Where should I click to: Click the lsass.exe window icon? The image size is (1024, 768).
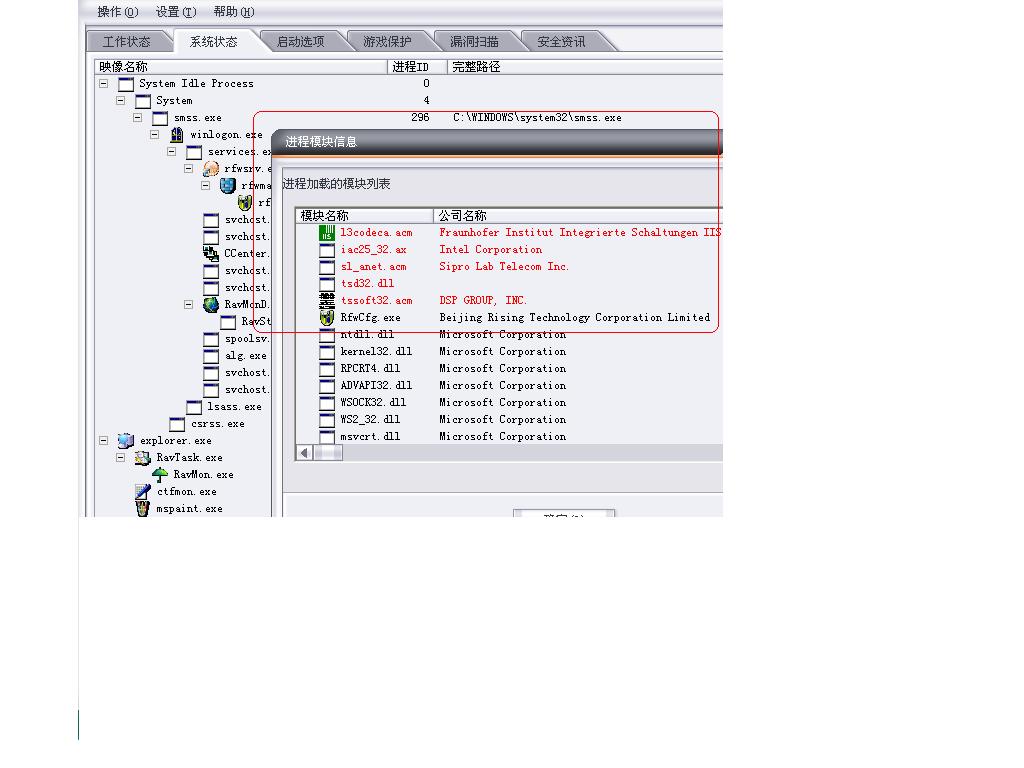(x=194, y=406)
